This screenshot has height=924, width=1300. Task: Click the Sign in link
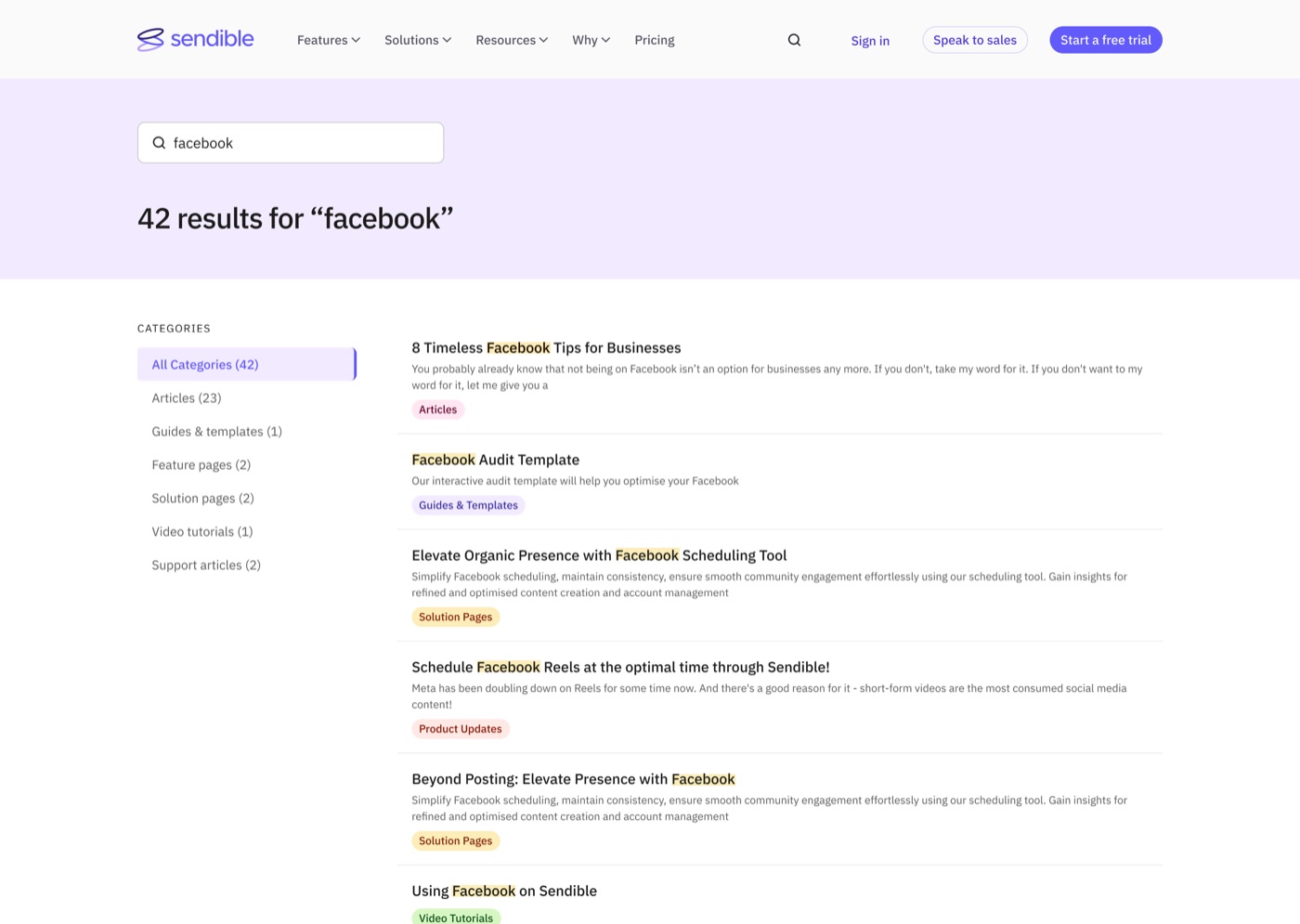[870, 41]
